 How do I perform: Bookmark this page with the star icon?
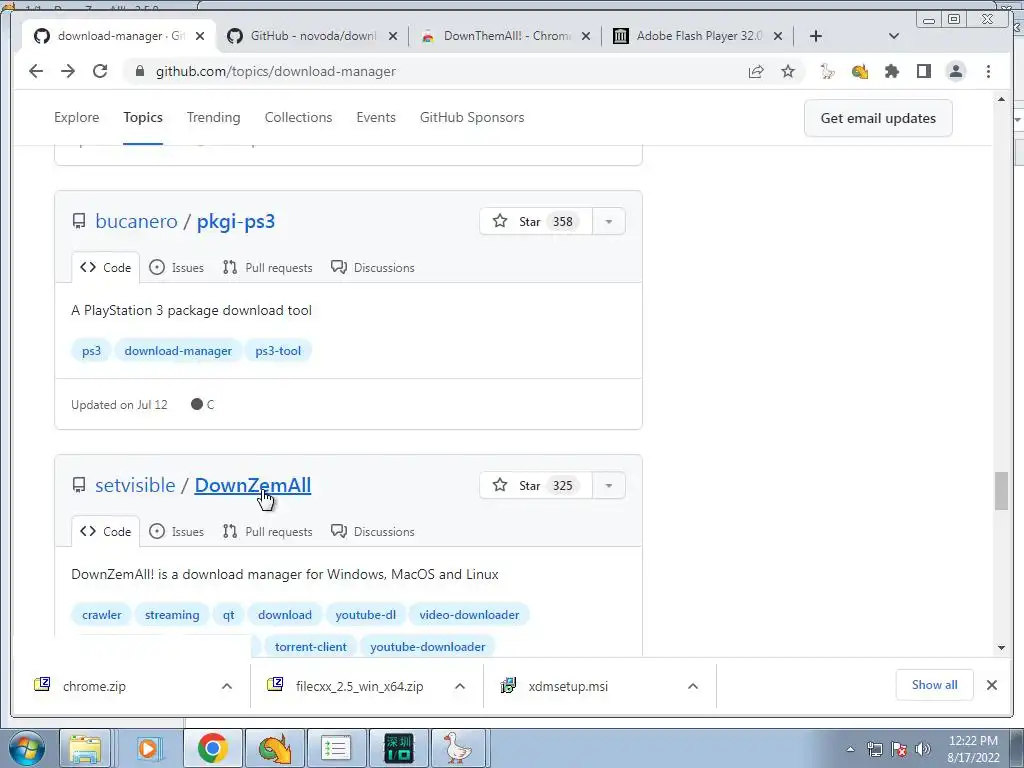pos(788,71)
